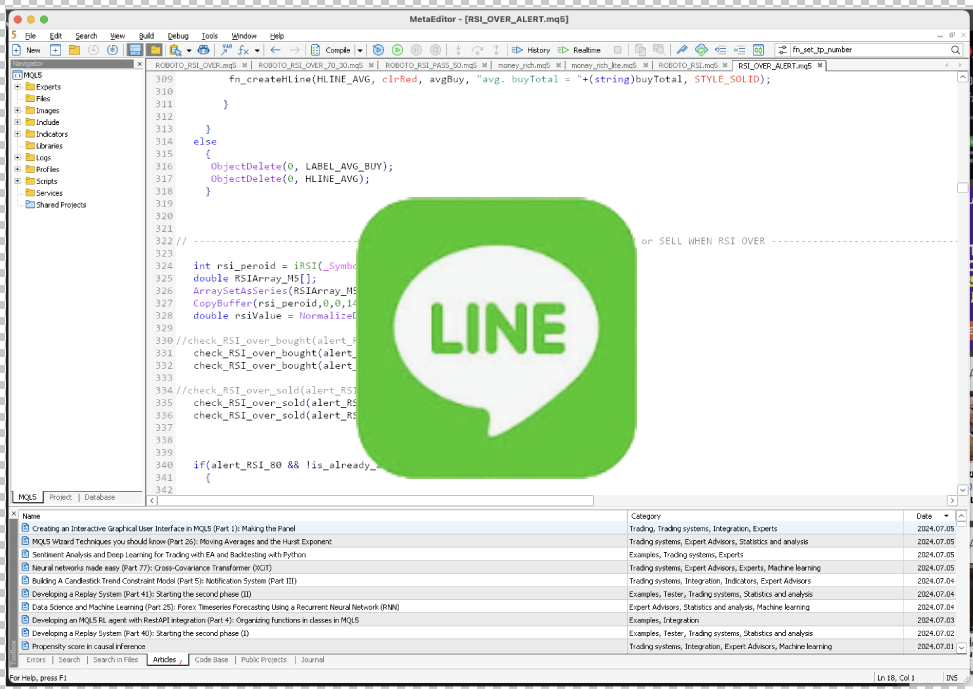Open the Window menu

(x=244, y=36)
